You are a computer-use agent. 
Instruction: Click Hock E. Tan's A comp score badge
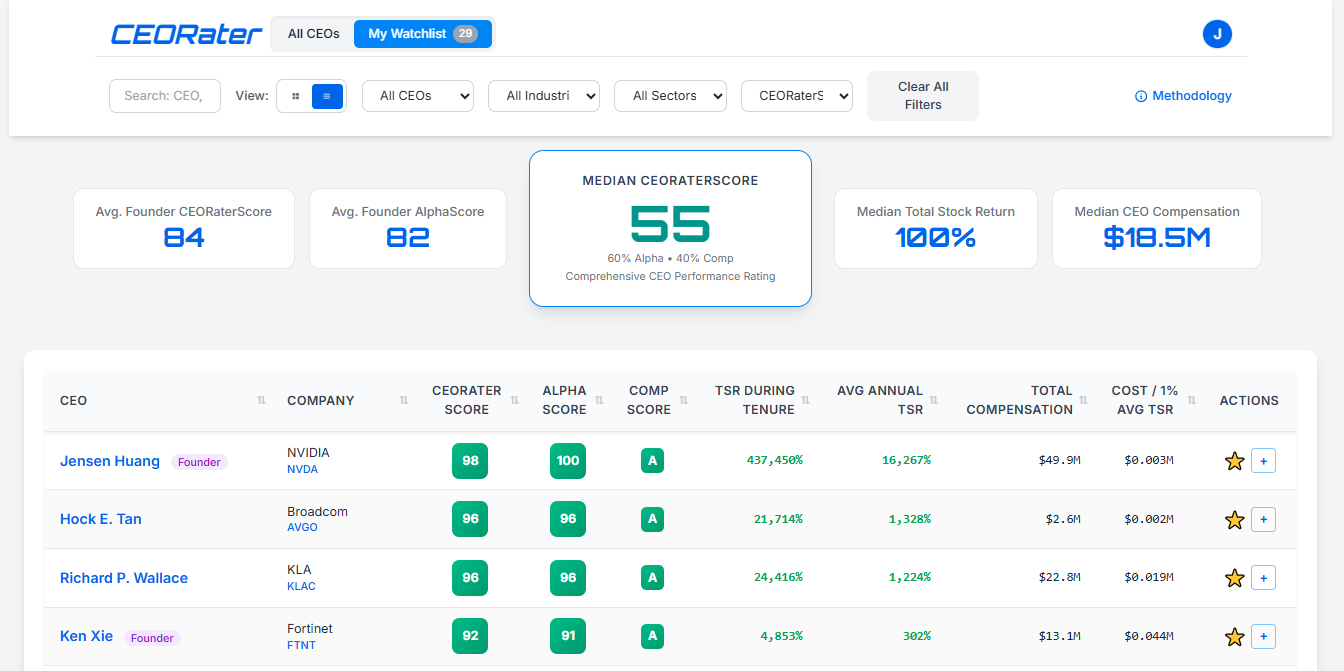click(652, 519)
